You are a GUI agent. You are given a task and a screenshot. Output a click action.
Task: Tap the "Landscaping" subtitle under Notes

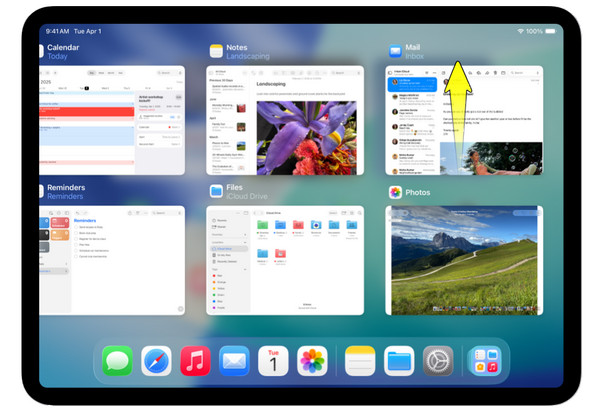[248, 56]
